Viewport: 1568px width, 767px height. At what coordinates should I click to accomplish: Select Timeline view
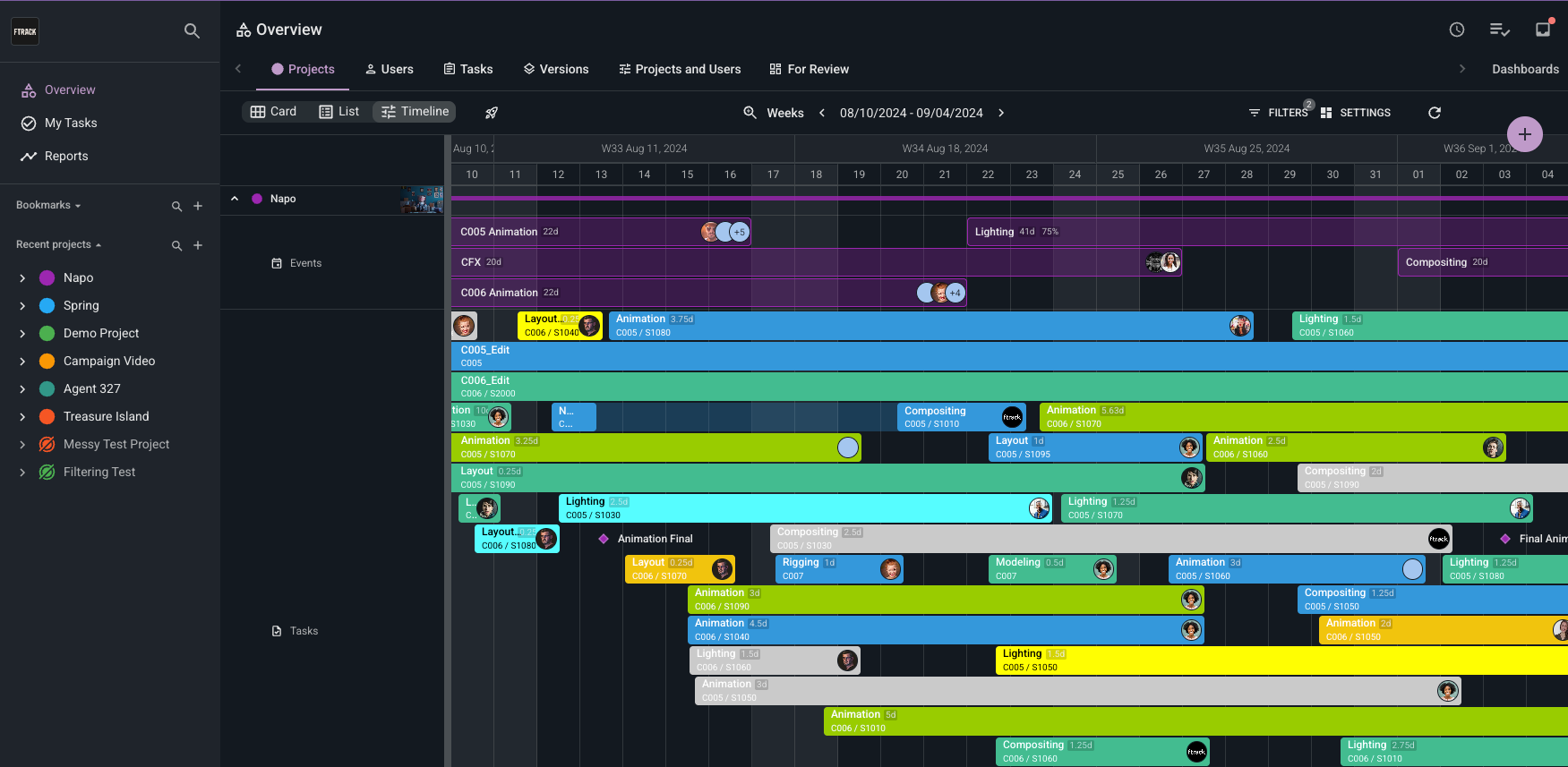[415, 112]
